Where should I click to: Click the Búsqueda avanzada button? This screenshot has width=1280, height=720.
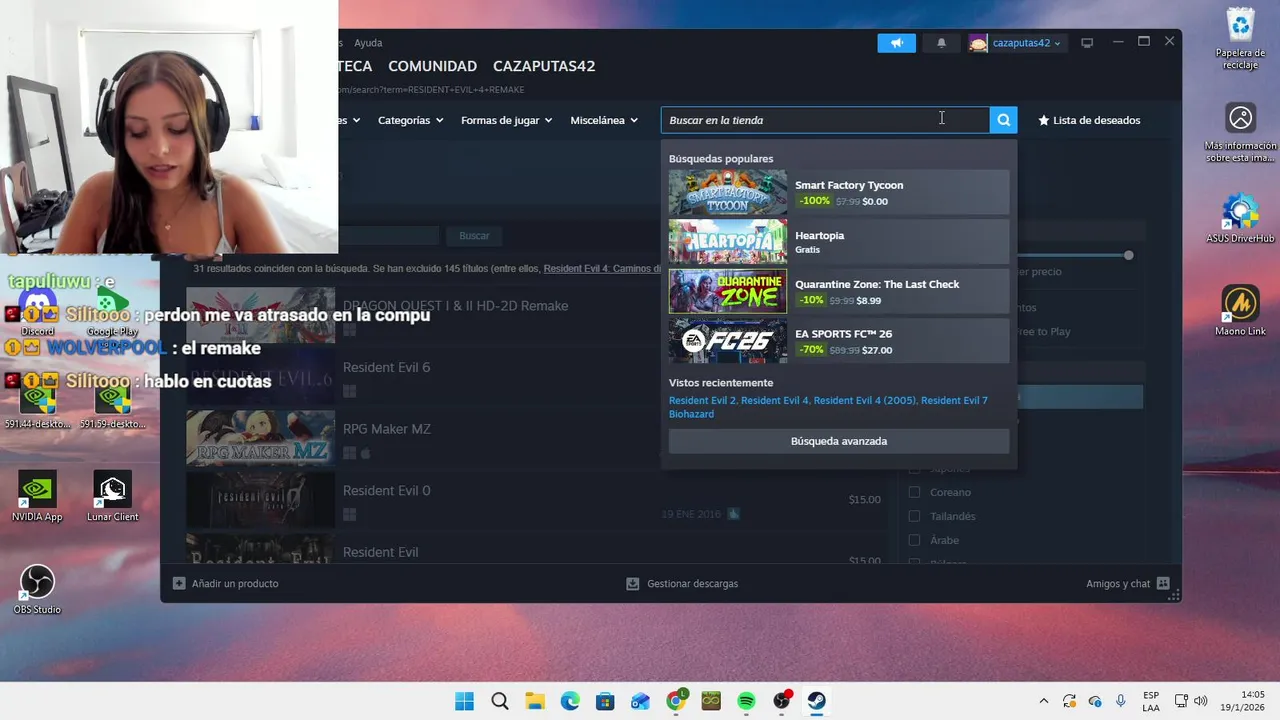(x=839, y=441)
